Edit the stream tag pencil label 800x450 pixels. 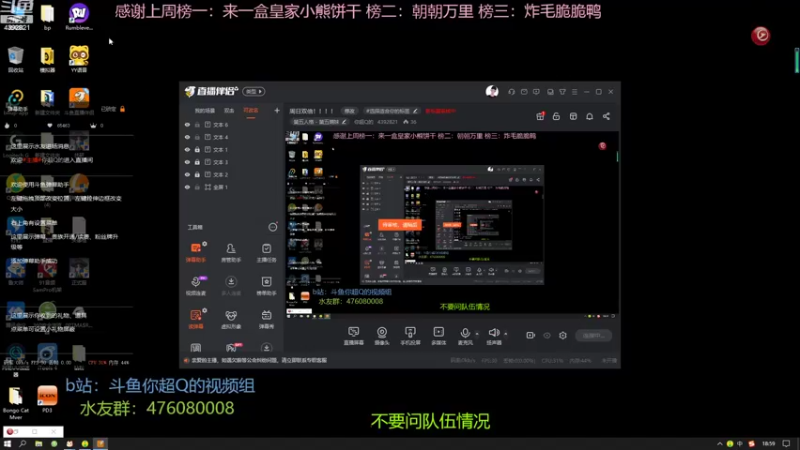pyautogui.click(x=391, y=111)
